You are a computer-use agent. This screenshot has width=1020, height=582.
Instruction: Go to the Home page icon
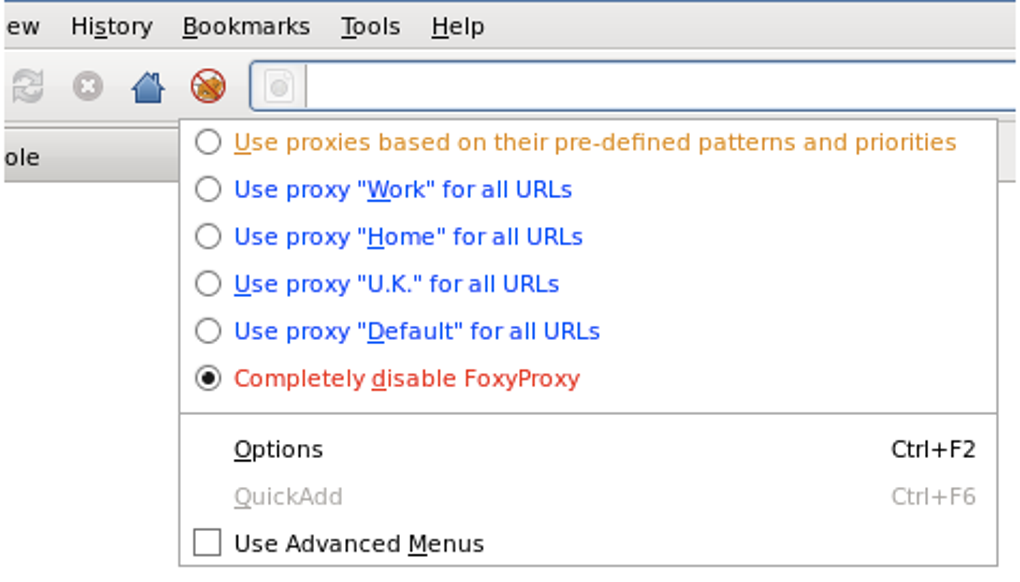pos(148,88)
